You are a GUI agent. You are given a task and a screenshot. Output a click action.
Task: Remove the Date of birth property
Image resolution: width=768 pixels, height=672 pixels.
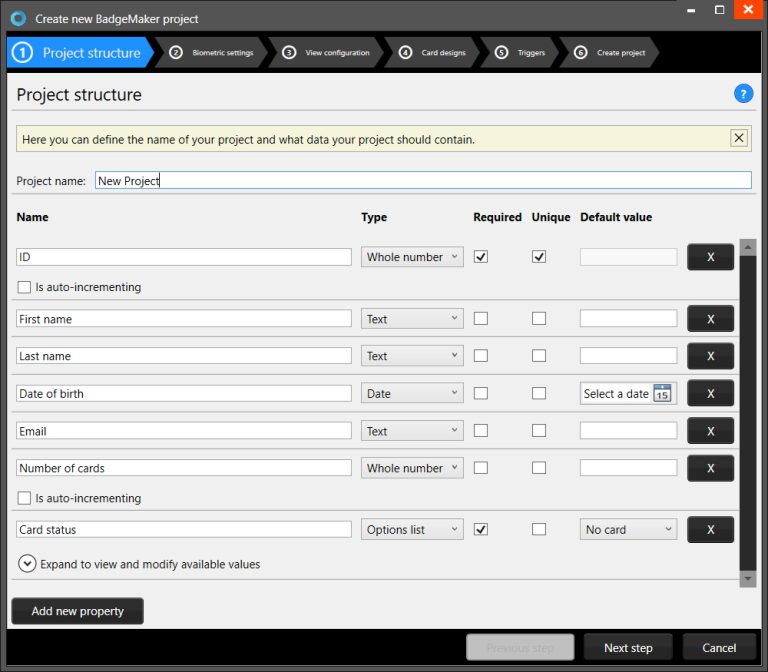coord(710,394)
